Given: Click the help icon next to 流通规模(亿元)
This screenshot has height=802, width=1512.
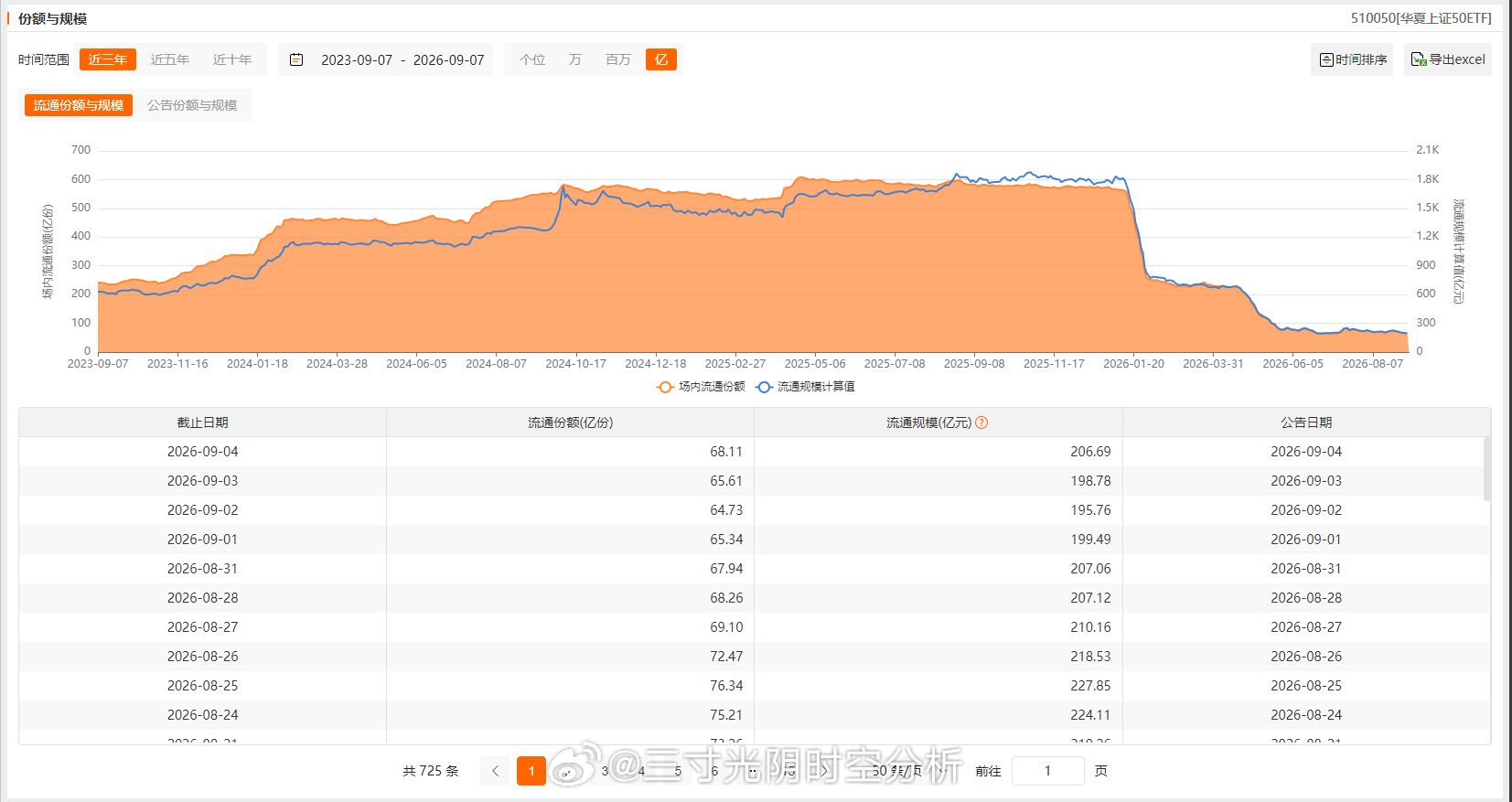Looking at the screenshot, I should [x=981, y=422].
